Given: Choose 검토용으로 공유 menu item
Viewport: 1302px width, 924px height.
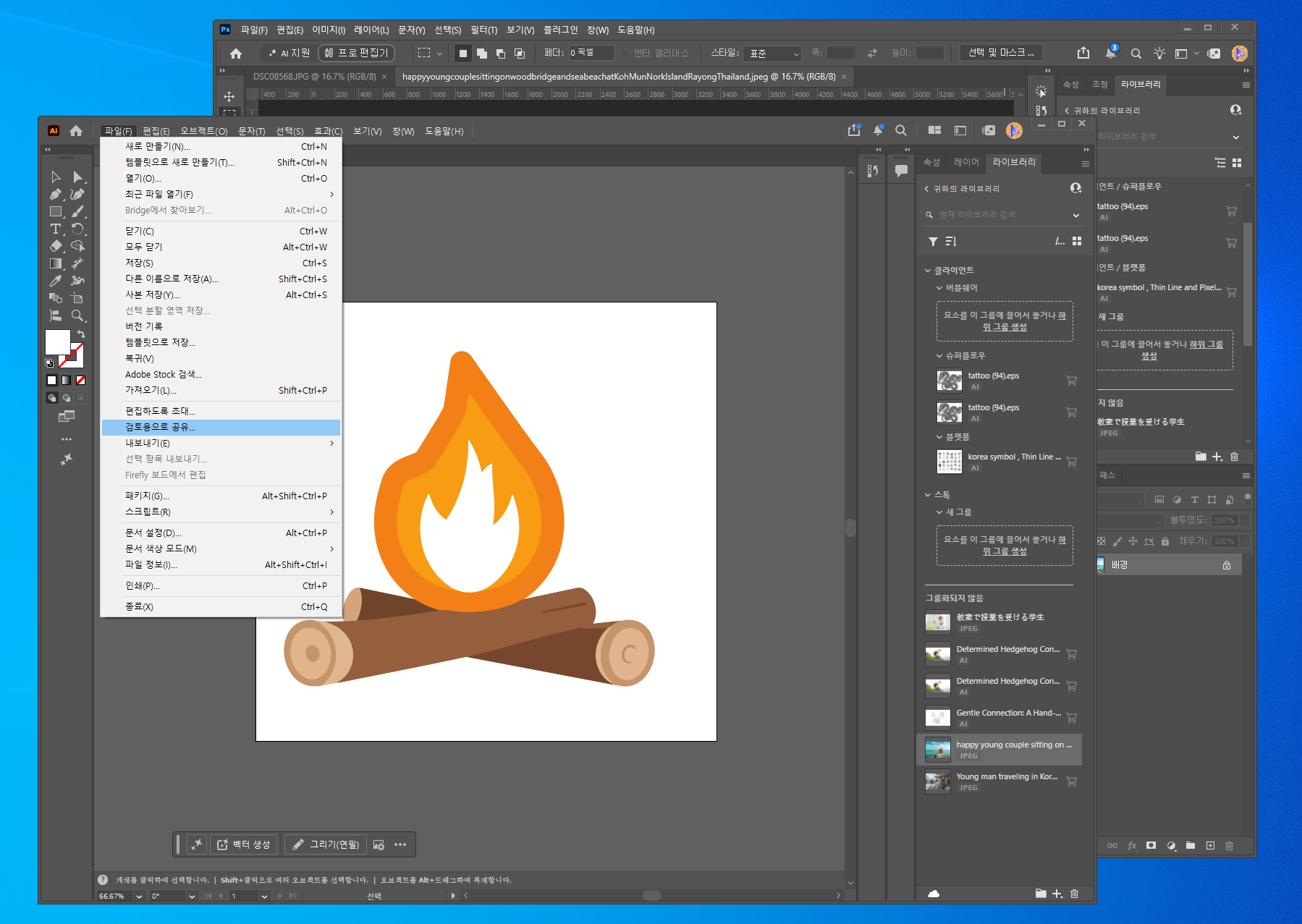Looking at the screenshot, I should (221, 427).
